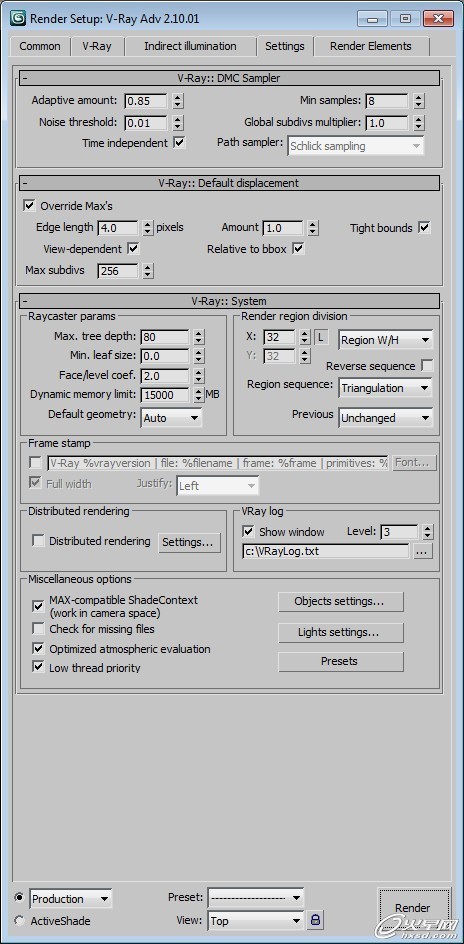Click the Adaptive amount value field

(x=146, y=101)
